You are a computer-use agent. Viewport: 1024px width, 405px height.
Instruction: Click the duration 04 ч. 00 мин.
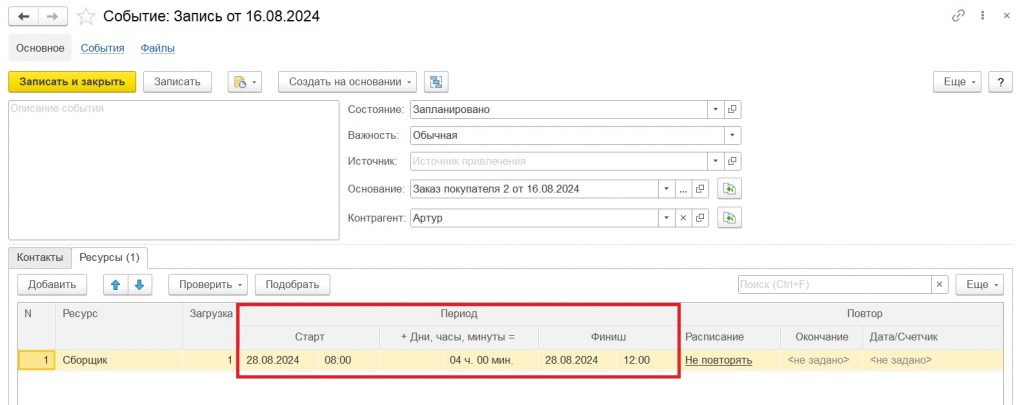tap(458, 360)
